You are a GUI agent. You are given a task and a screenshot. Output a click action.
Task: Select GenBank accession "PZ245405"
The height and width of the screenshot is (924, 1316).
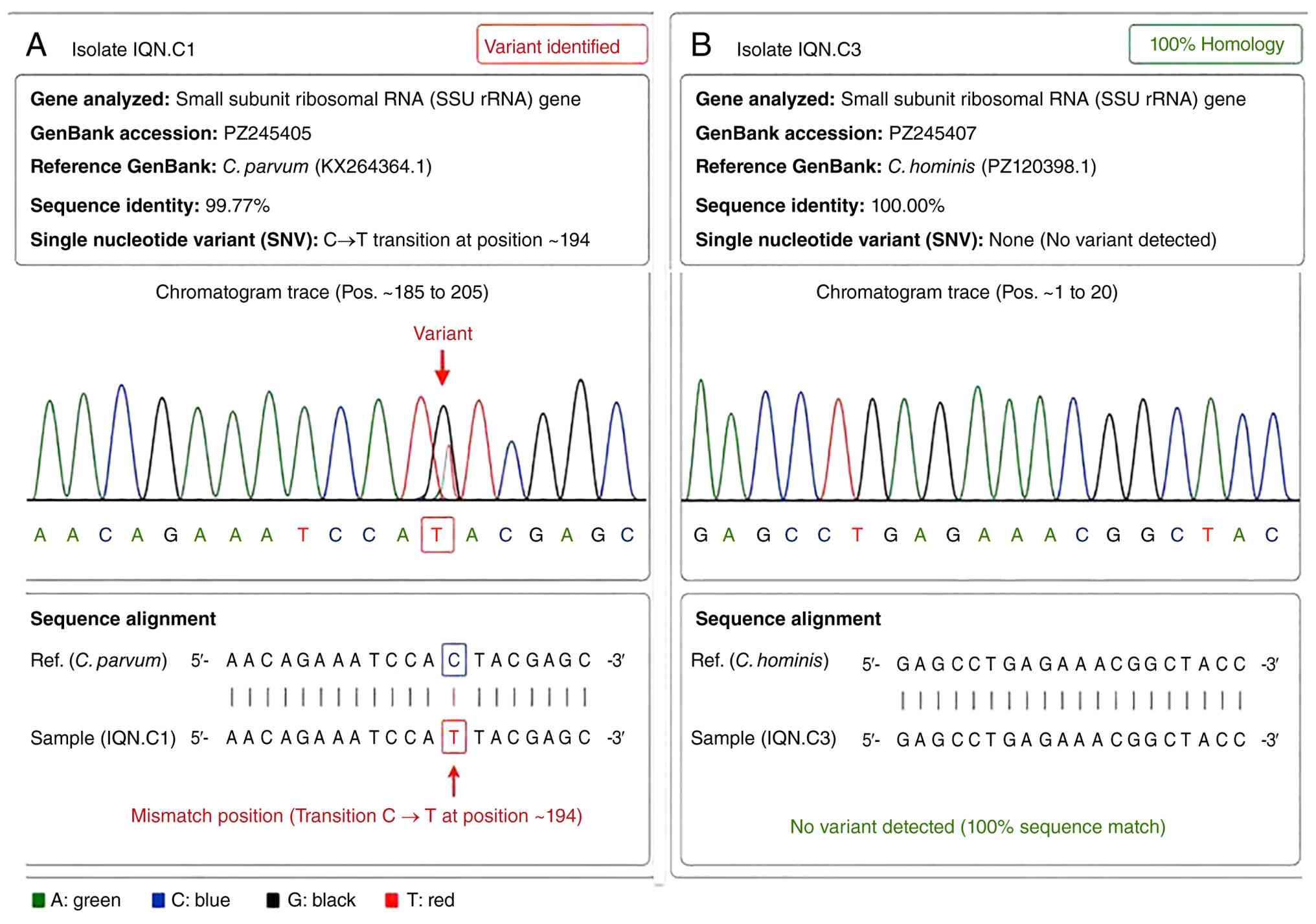click(267, 133)
